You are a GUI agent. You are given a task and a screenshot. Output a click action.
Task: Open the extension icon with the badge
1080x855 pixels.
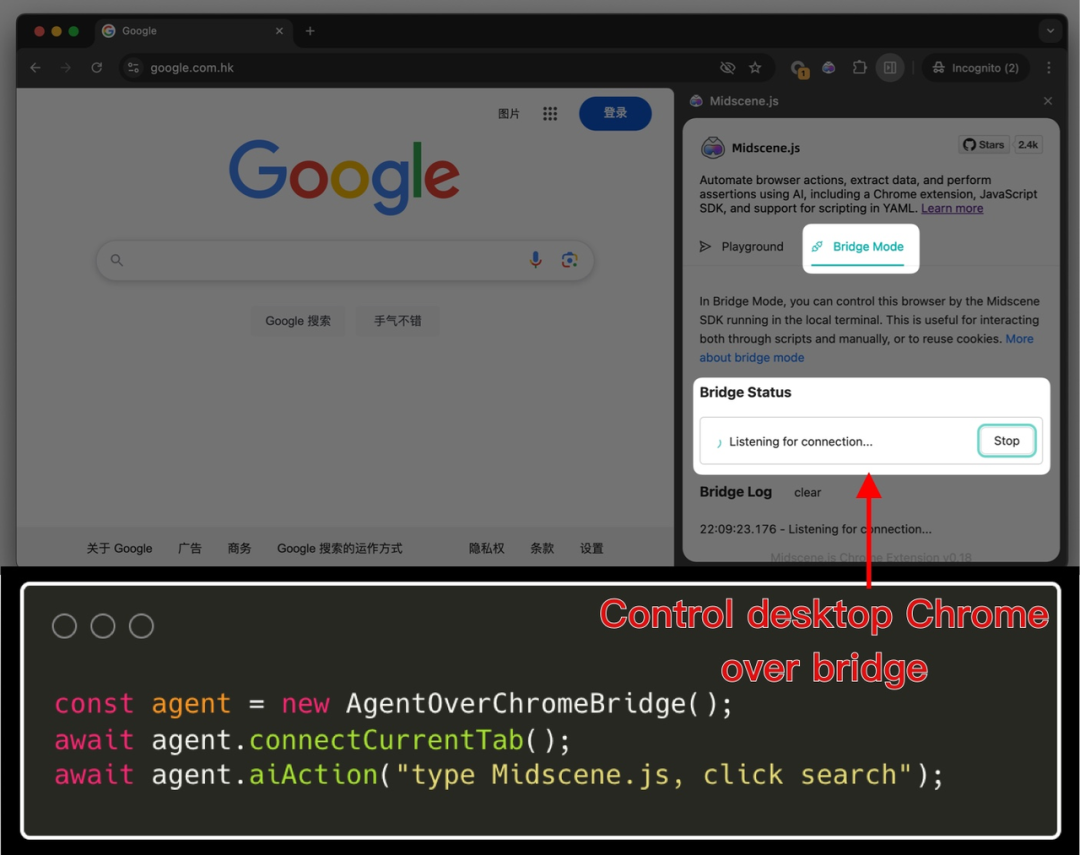799,68
